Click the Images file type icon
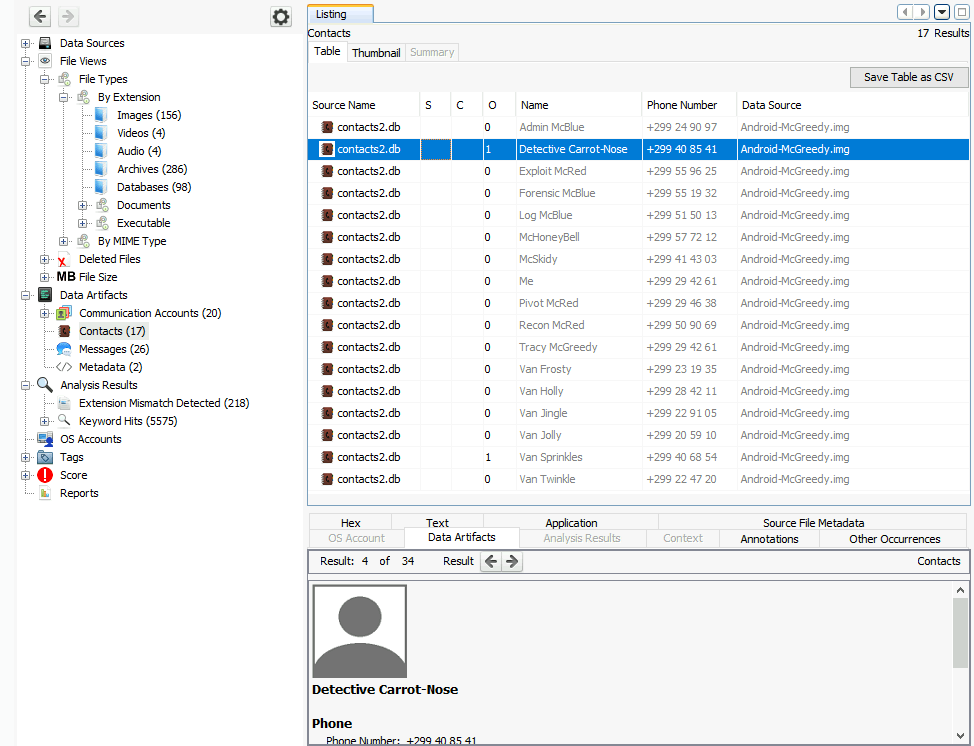 101,115
